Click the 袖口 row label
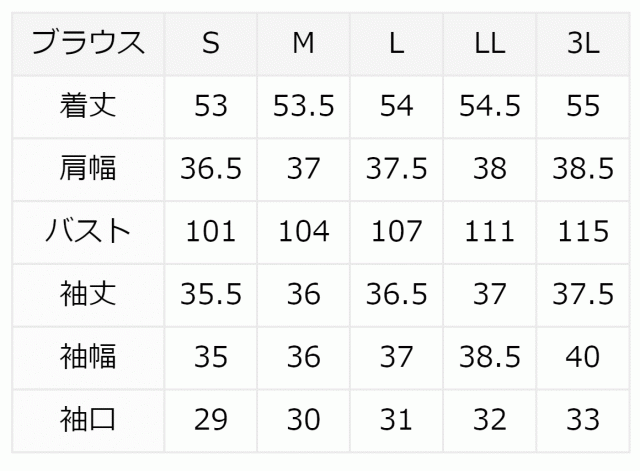The height and width of the screenshot is (471, 640). click(88, 418)
